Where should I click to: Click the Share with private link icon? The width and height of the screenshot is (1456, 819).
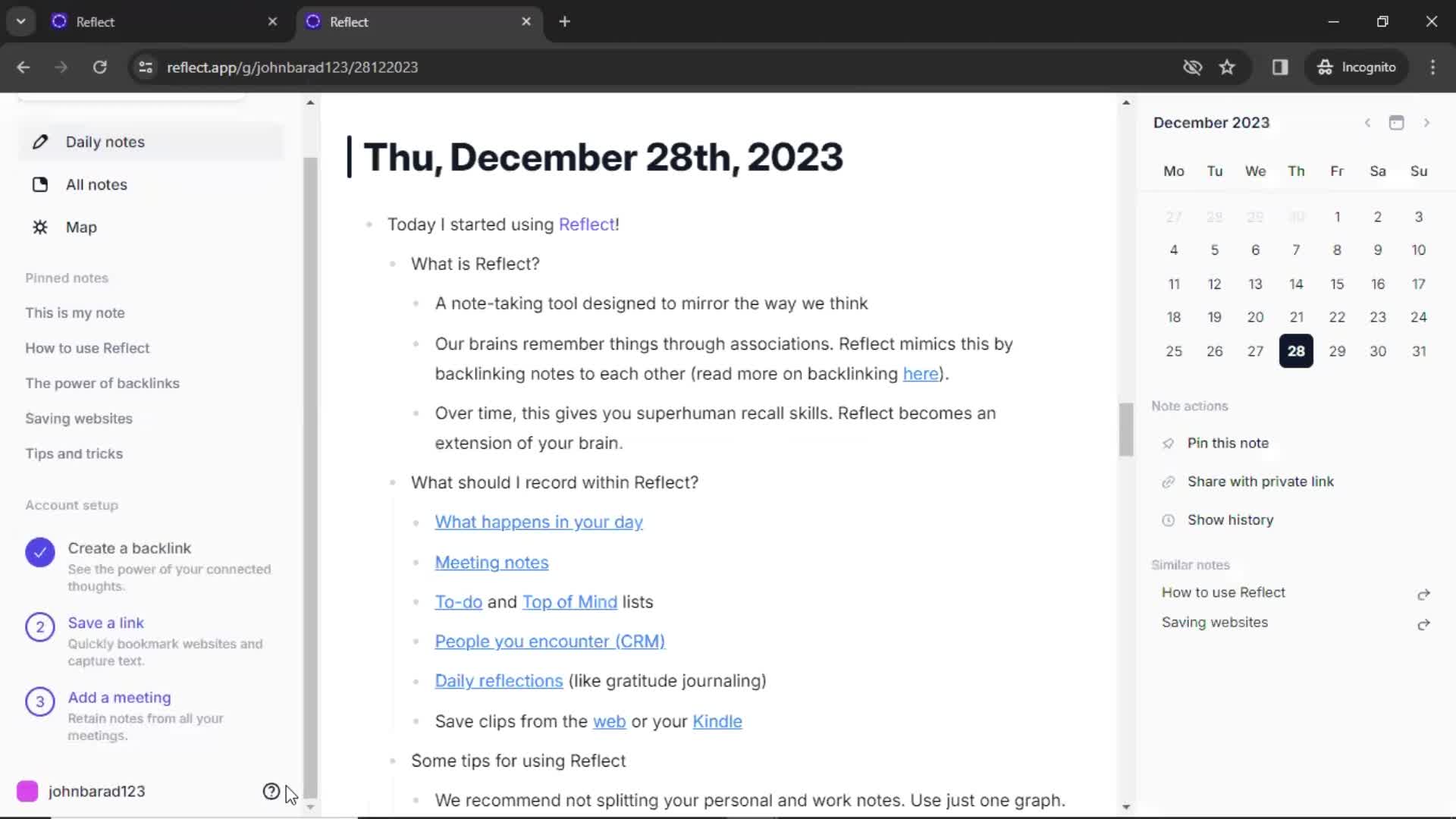[1168, 481]
